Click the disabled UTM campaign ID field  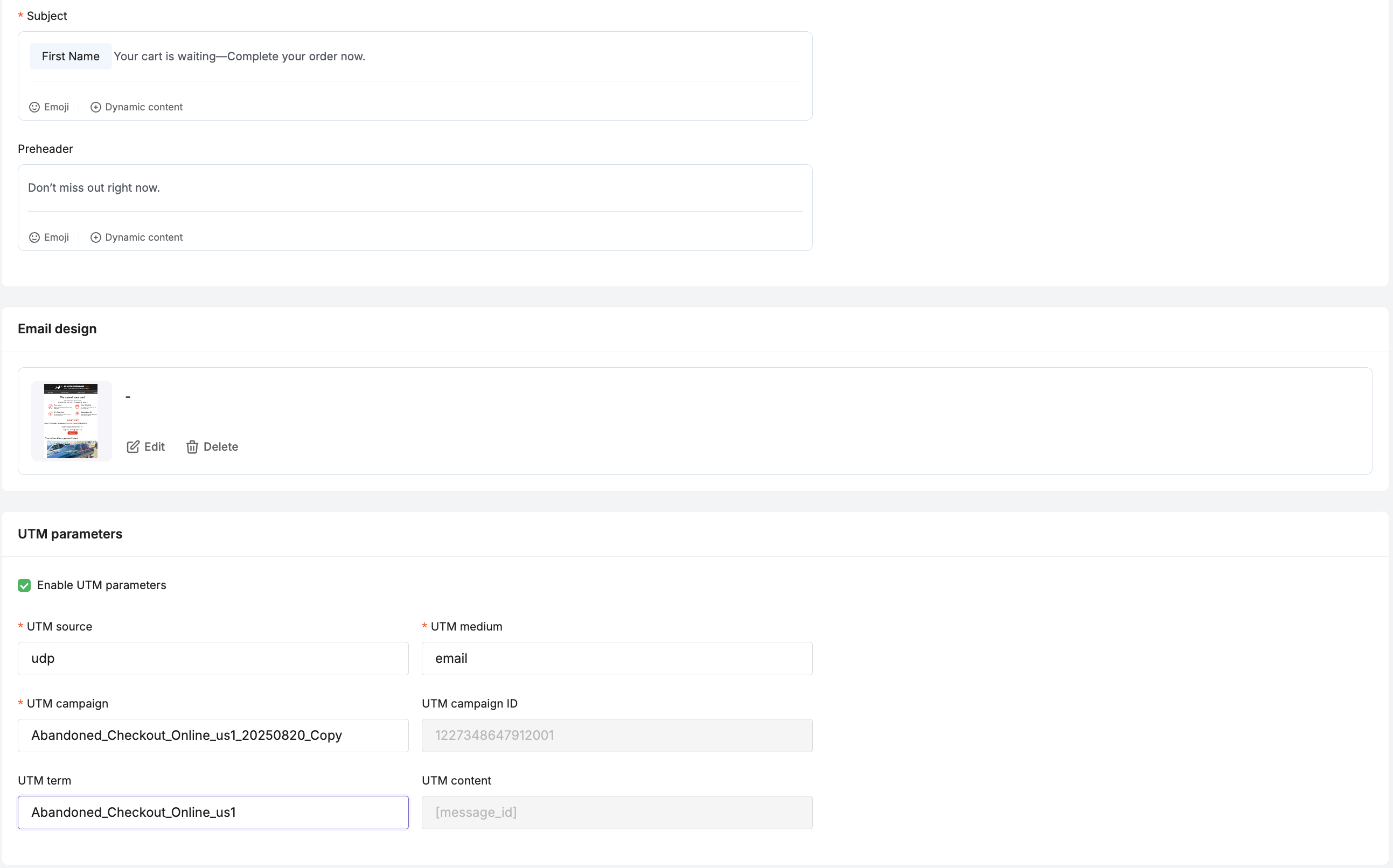coord(617,736)
